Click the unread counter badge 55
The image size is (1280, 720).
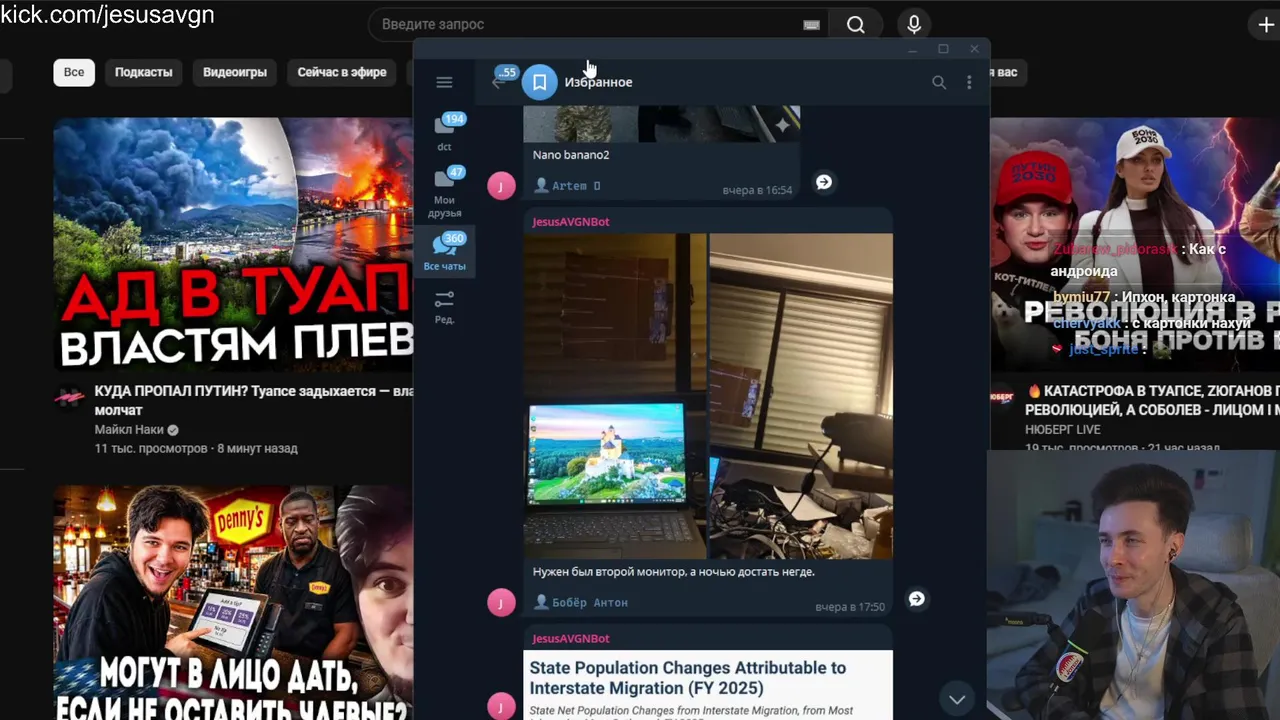coord(508,73)
